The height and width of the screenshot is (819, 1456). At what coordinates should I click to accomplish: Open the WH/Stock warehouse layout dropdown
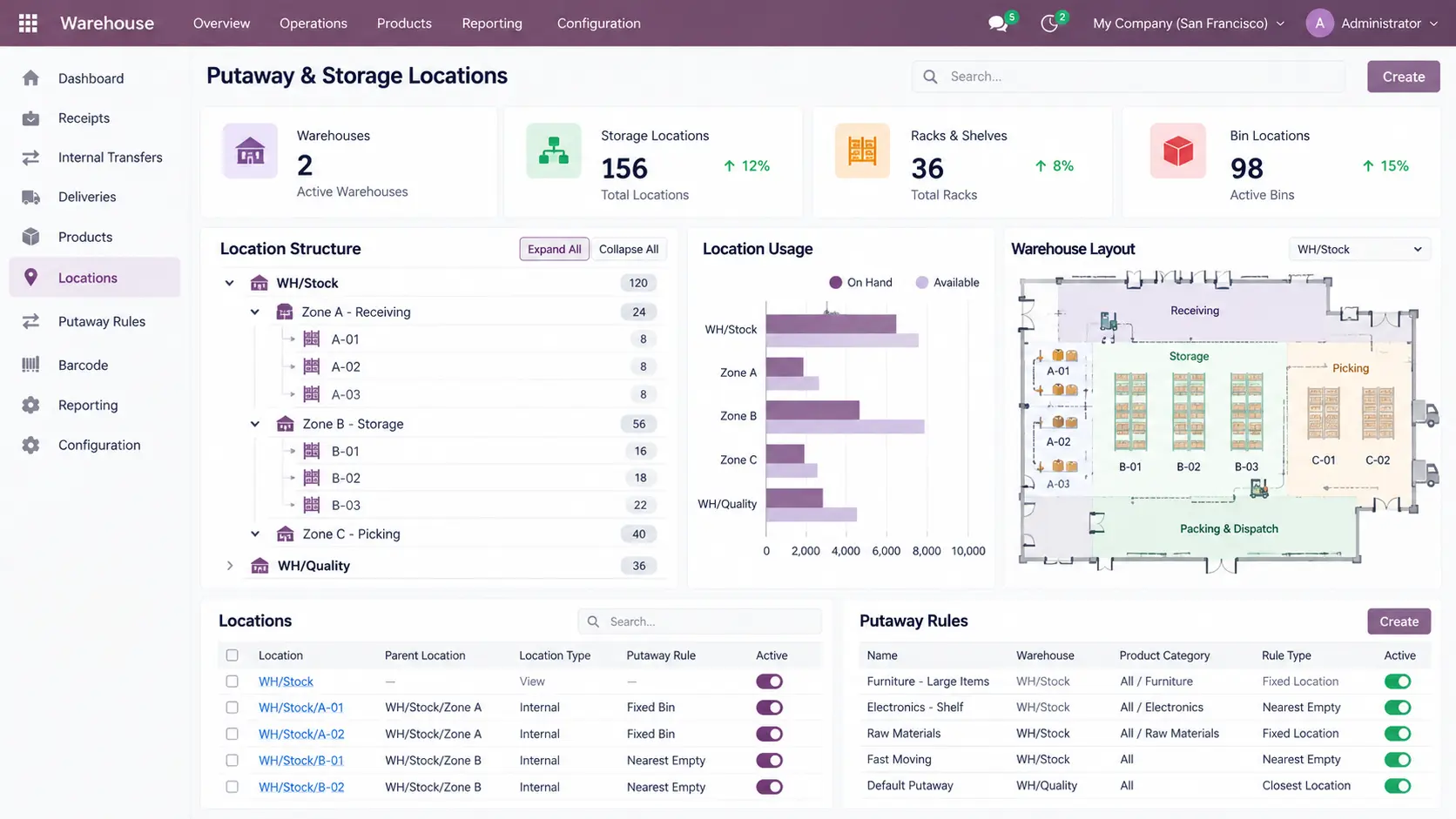click(x=1359, y=250)
